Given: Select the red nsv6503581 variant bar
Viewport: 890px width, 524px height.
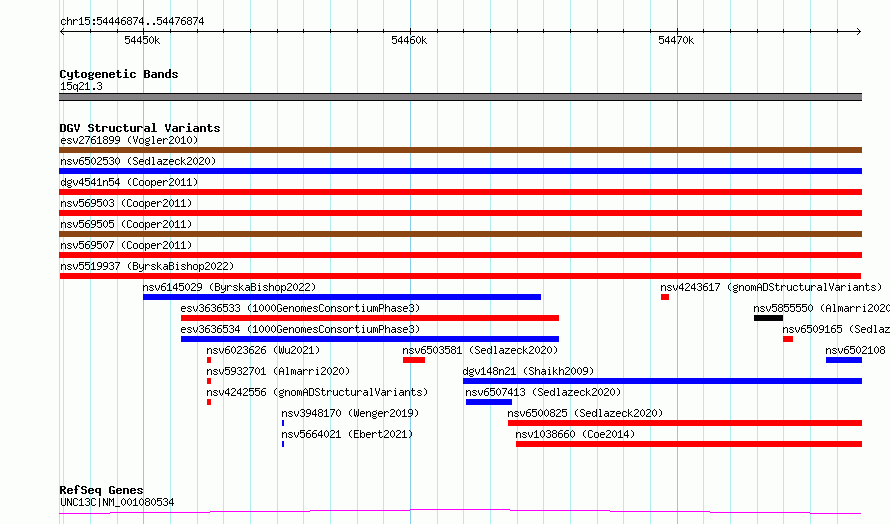Looking at the screenshot, I should pyautogui.click(x=414, y=360).
